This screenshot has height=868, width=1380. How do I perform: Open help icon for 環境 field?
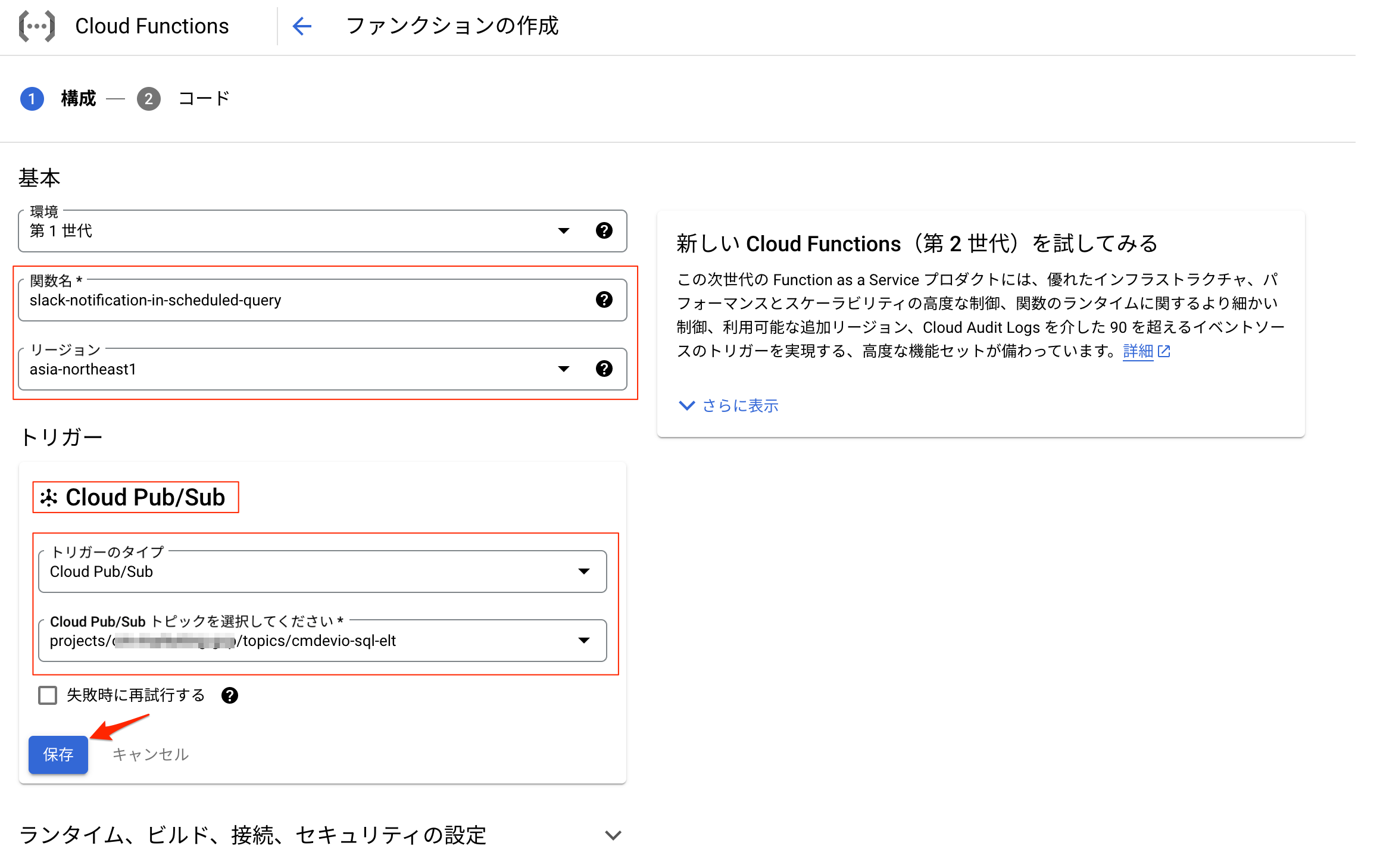click(604, 230)
